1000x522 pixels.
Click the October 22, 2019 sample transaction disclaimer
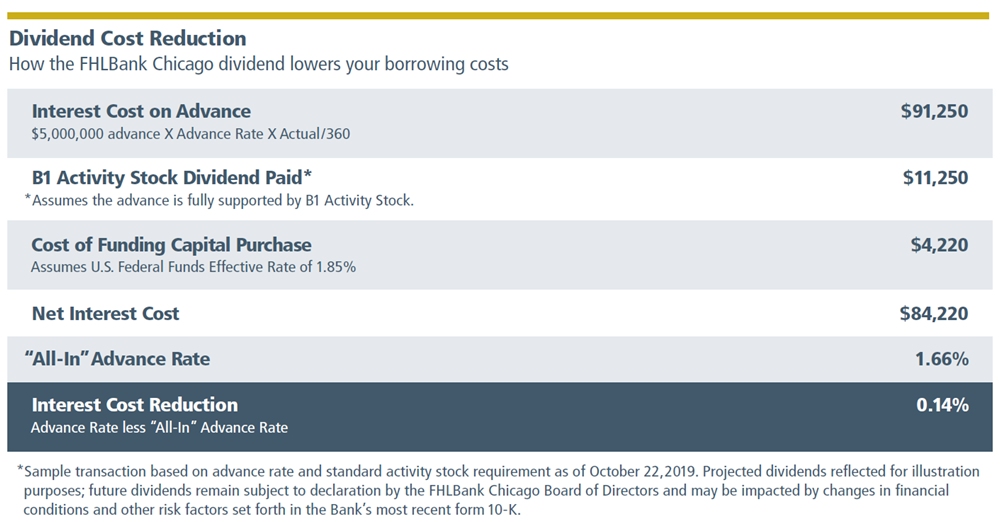click(499, 491)
